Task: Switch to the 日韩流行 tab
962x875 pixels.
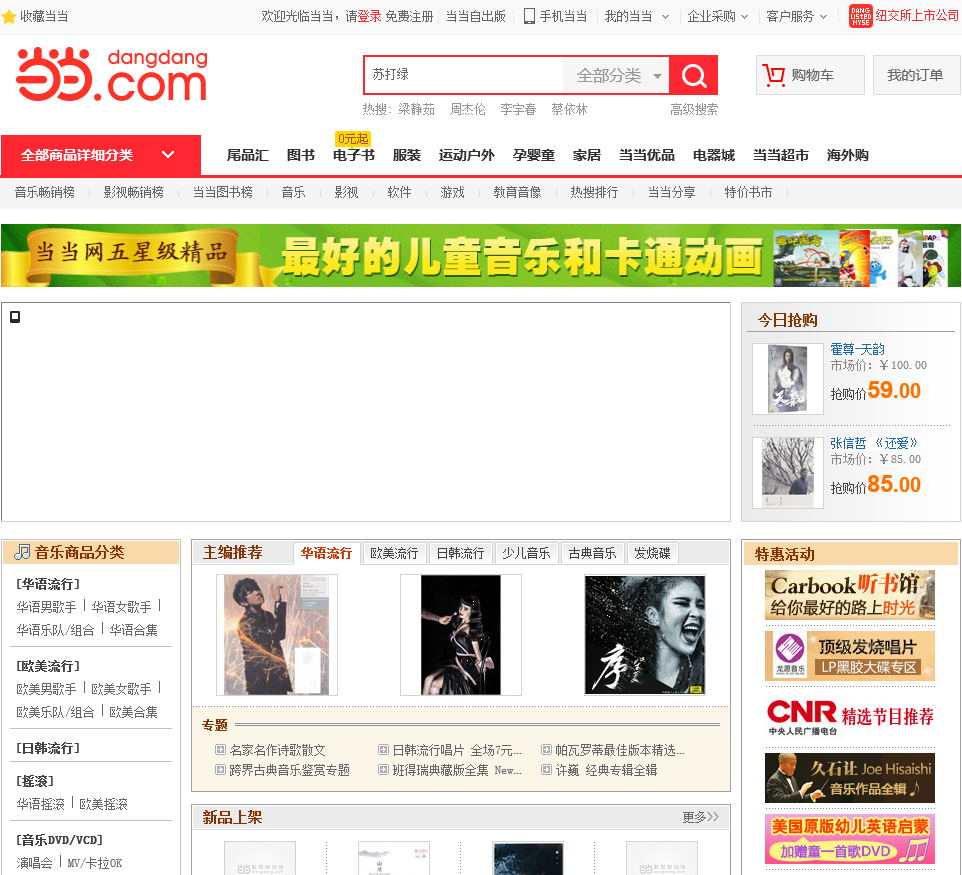Action: pyautogui.click(x=460, y=553)
